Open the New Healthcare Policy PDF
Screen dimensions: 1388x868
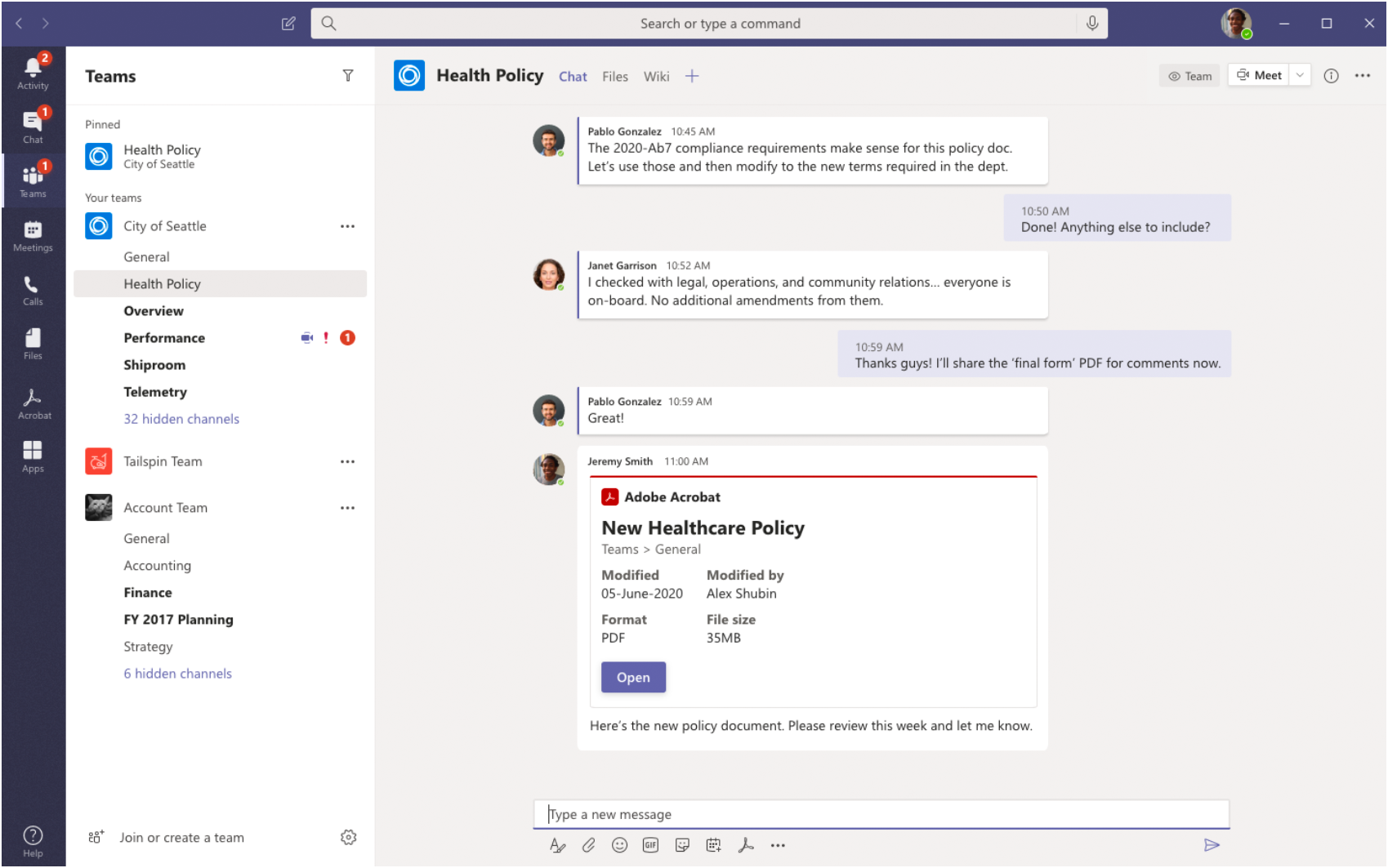[632, 677]
